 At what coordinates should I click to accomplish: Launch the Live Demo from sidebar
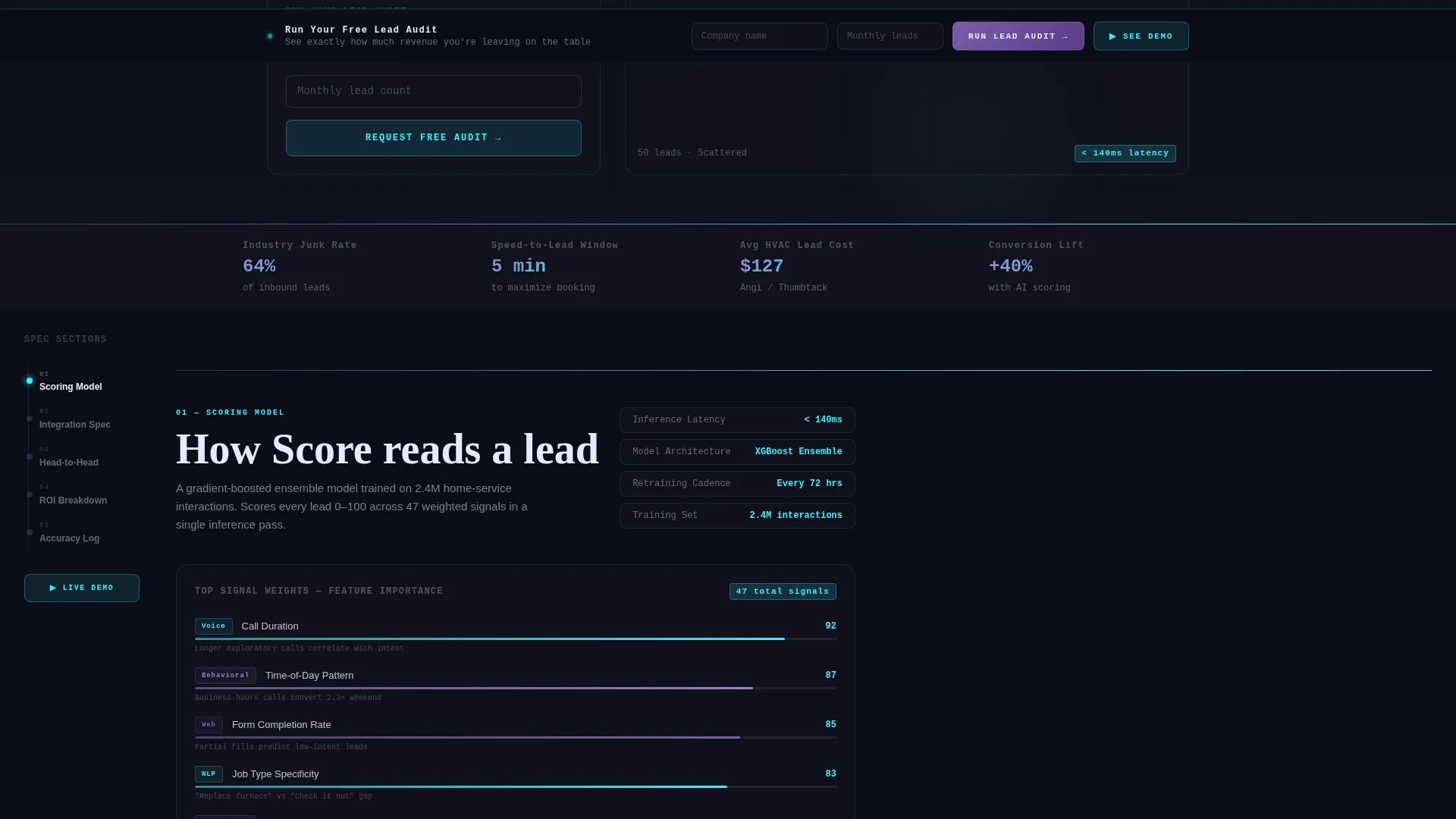click(82, 588)
